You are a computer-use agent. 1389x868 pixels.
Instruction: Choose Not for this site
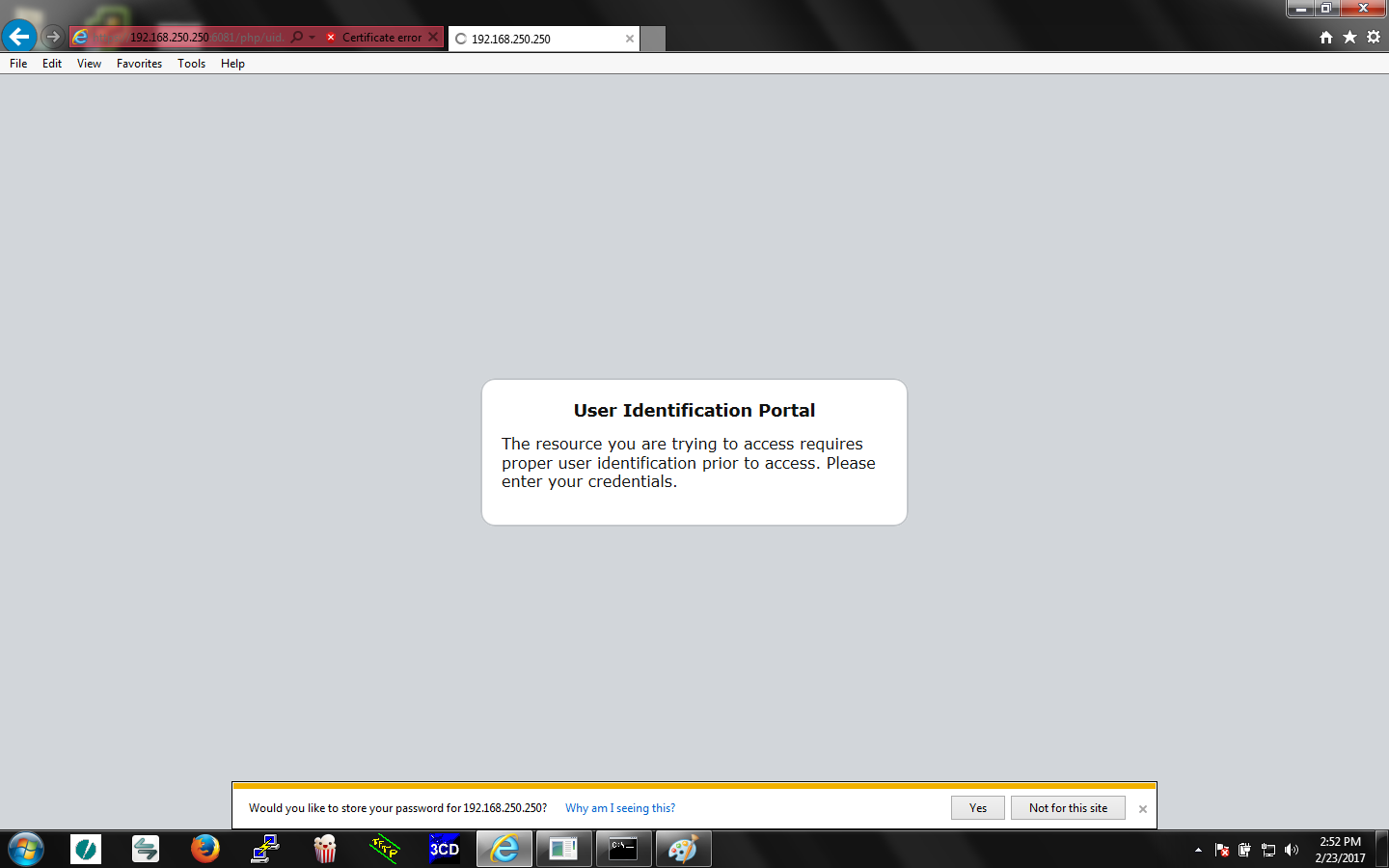pos(1068,808)
